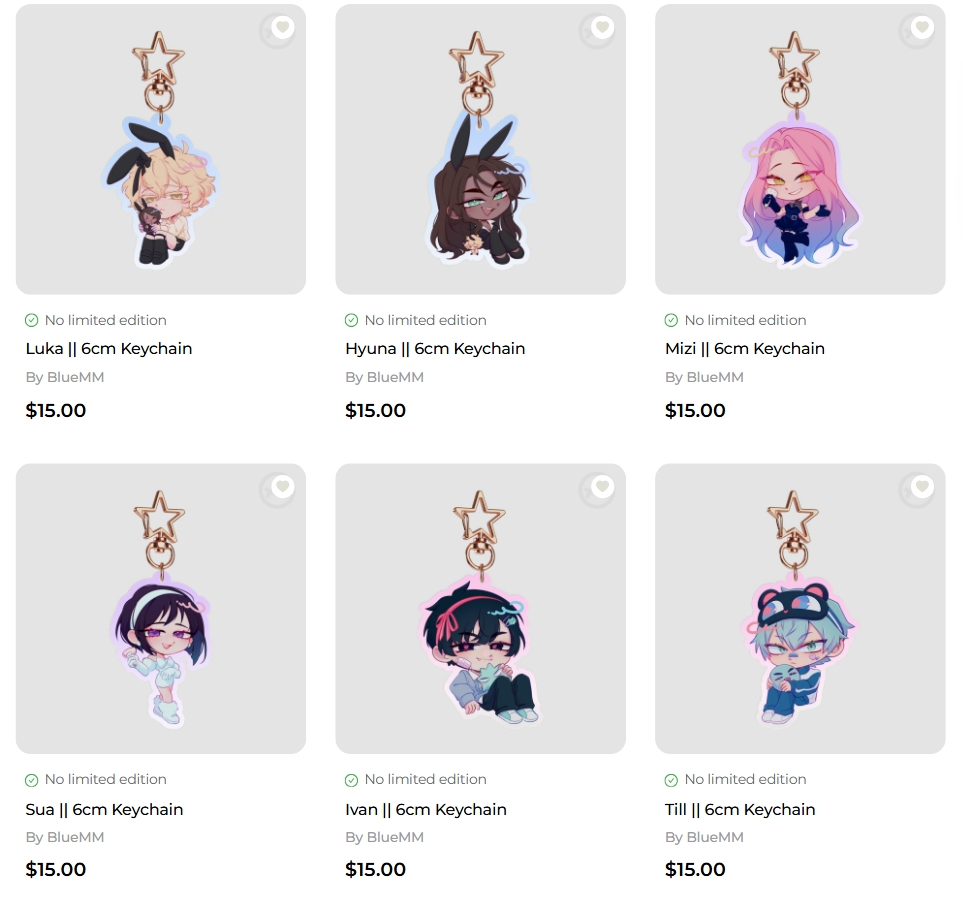Click the heart icon on Sua keychain
The image size is (963, 900).
[x=282, y=487]
